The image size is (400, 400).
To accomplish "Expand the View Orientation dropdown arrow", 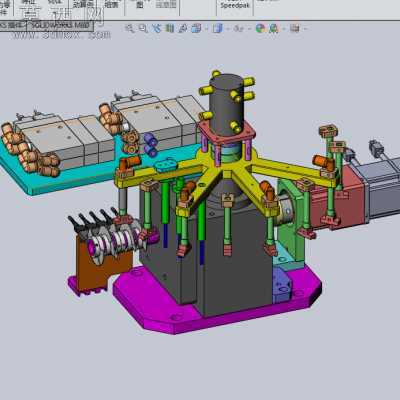I will pyautogui.click(x=206, y=29).
